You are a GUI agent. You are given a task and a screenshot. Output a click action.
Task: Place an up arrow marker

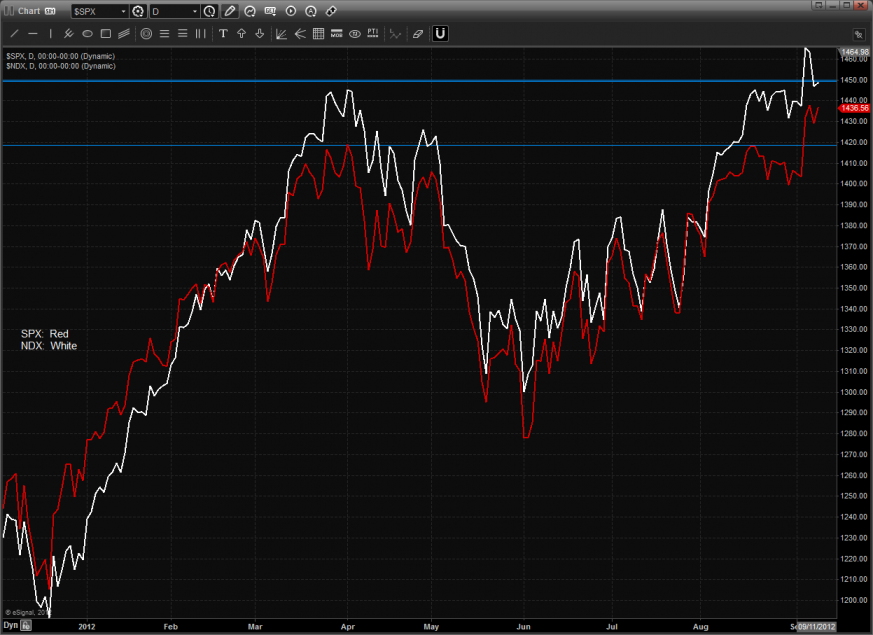pyautogui.click(x=242, y=34)
